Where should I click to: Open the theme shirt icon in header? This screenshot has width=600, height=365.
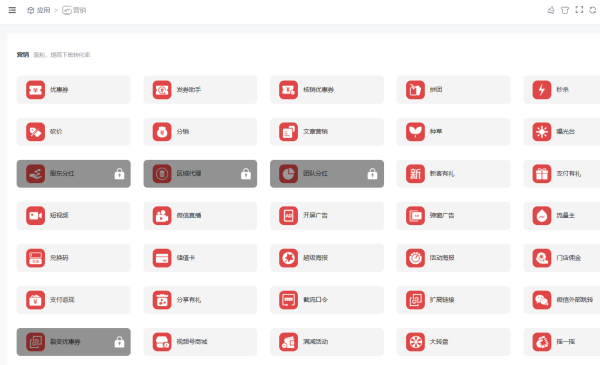565,10
